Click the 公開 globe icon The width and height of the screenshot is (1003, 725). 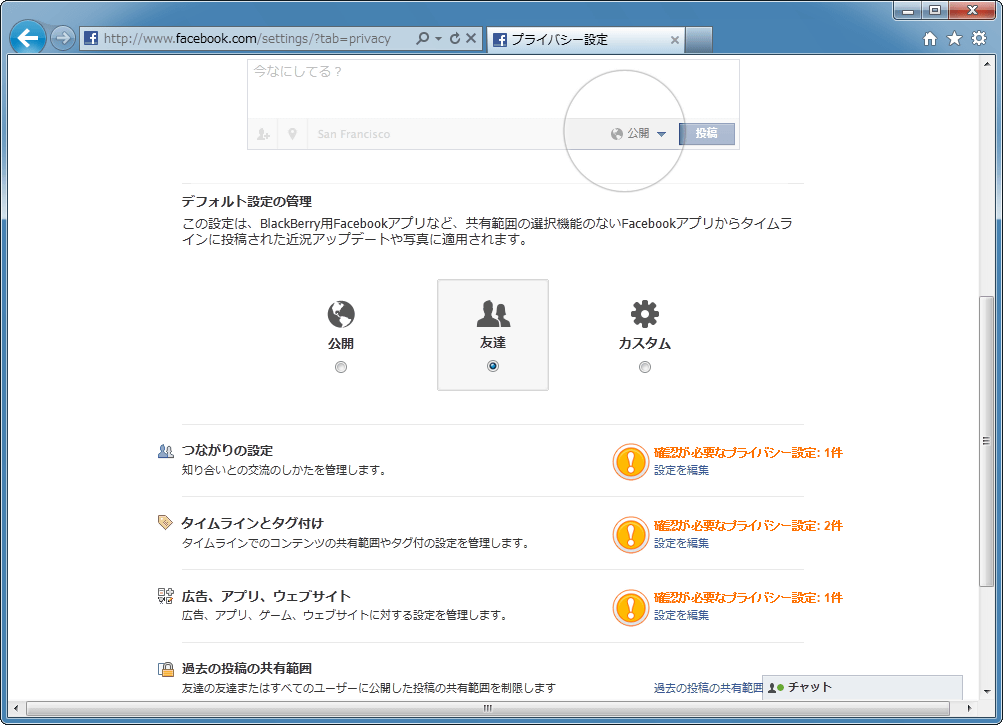tap(341, 314)
